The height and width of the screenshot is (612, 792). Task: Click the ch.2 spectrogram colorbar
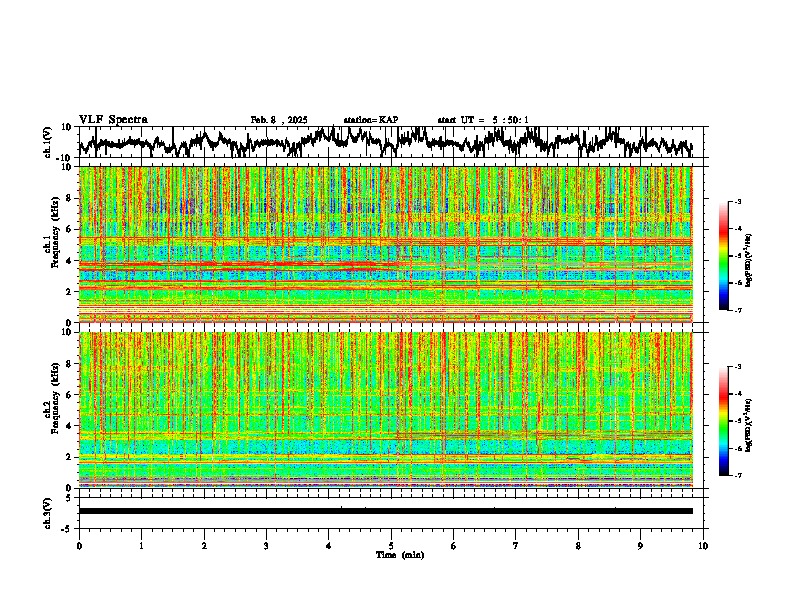pos(723,421)
